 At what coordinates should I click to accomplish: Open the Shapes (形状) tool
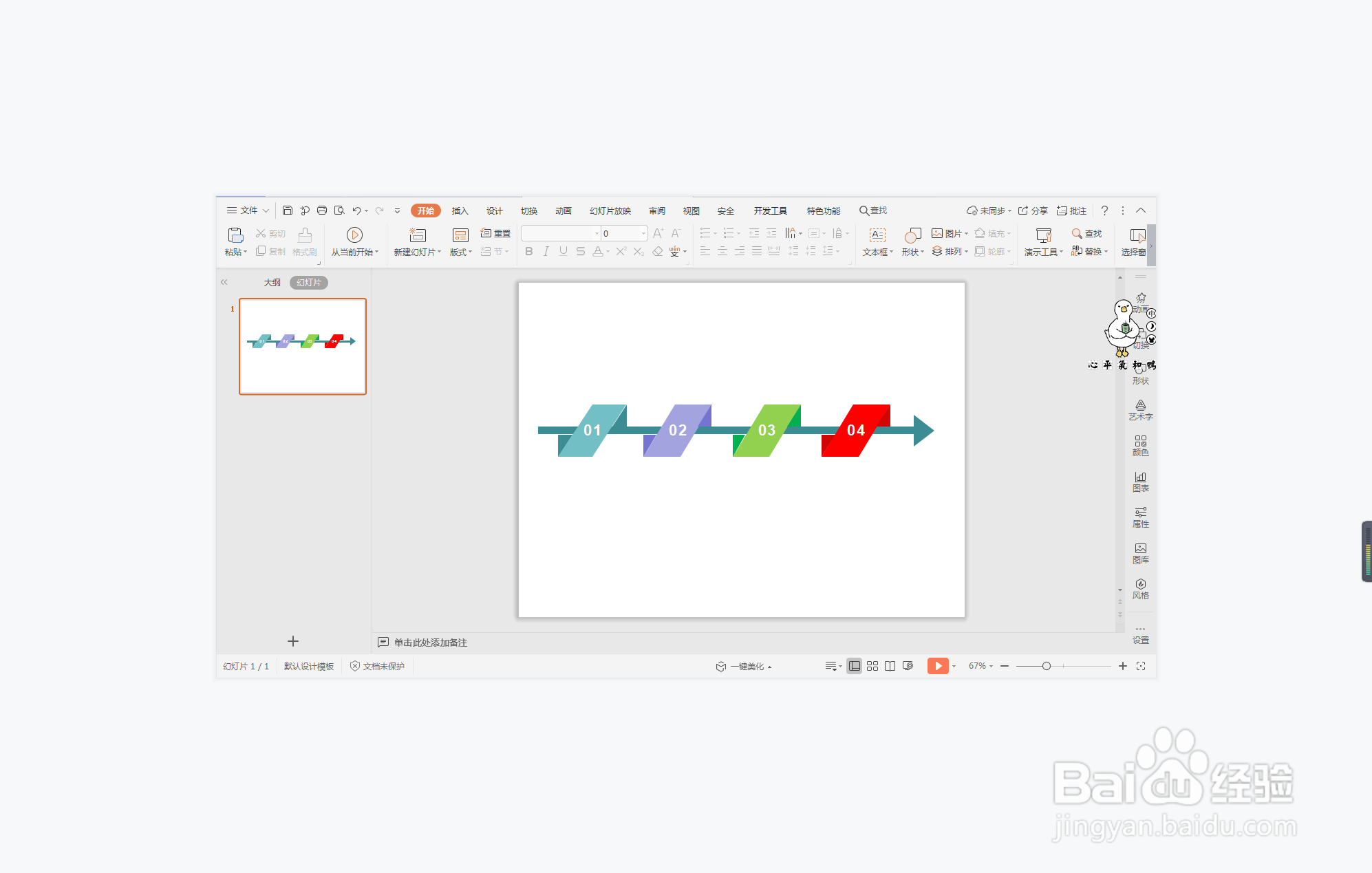(x=912, y=236)
